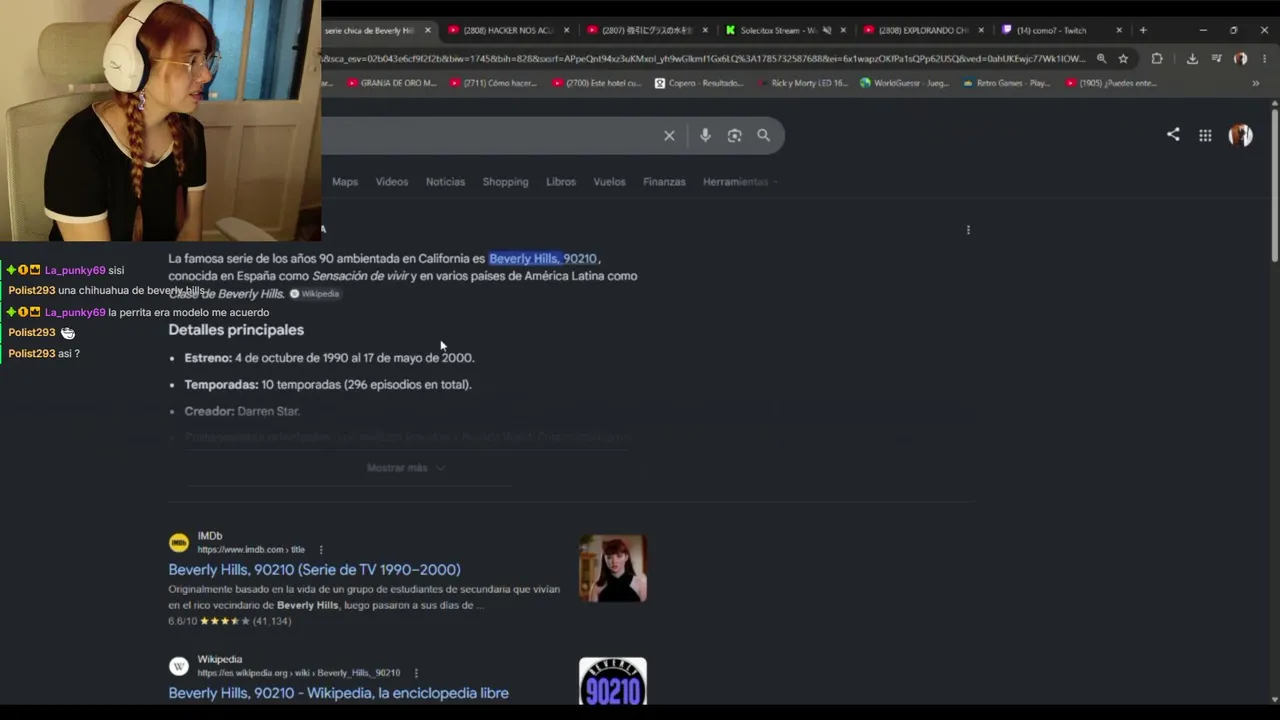1280x720 pixels.
Task: Open the 'Retro Games - Play...' bookmark
Action: (x=1006, y=83)
